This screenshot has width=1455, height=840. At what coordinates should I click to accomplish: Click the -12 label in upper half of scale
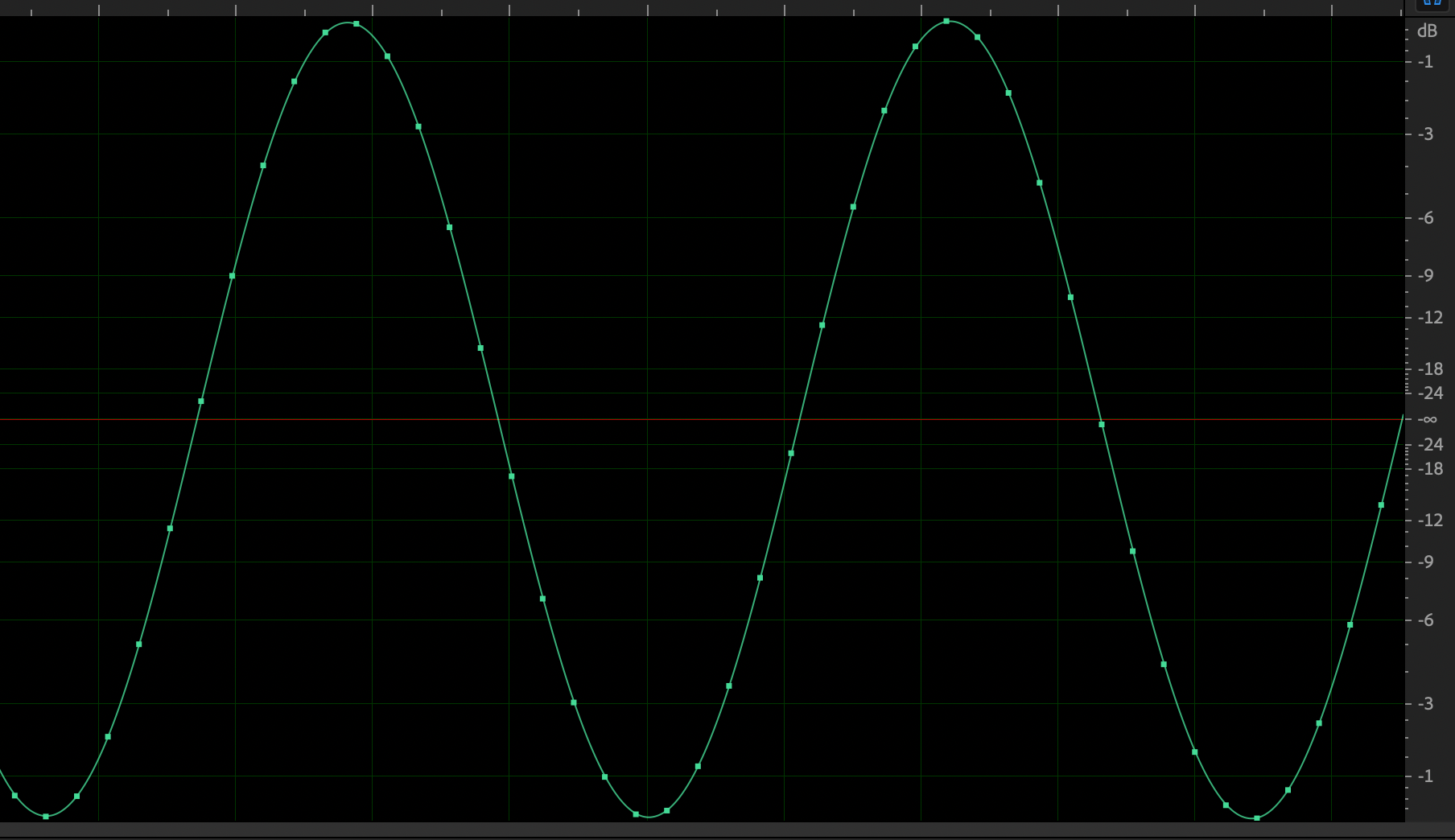(x=1429, y=318)
